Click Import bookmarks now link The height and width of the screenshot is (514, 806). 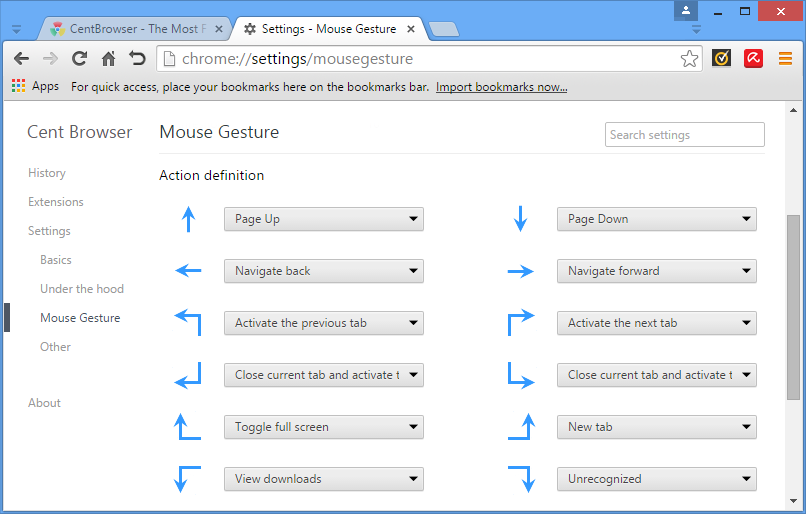click(501, 87)
